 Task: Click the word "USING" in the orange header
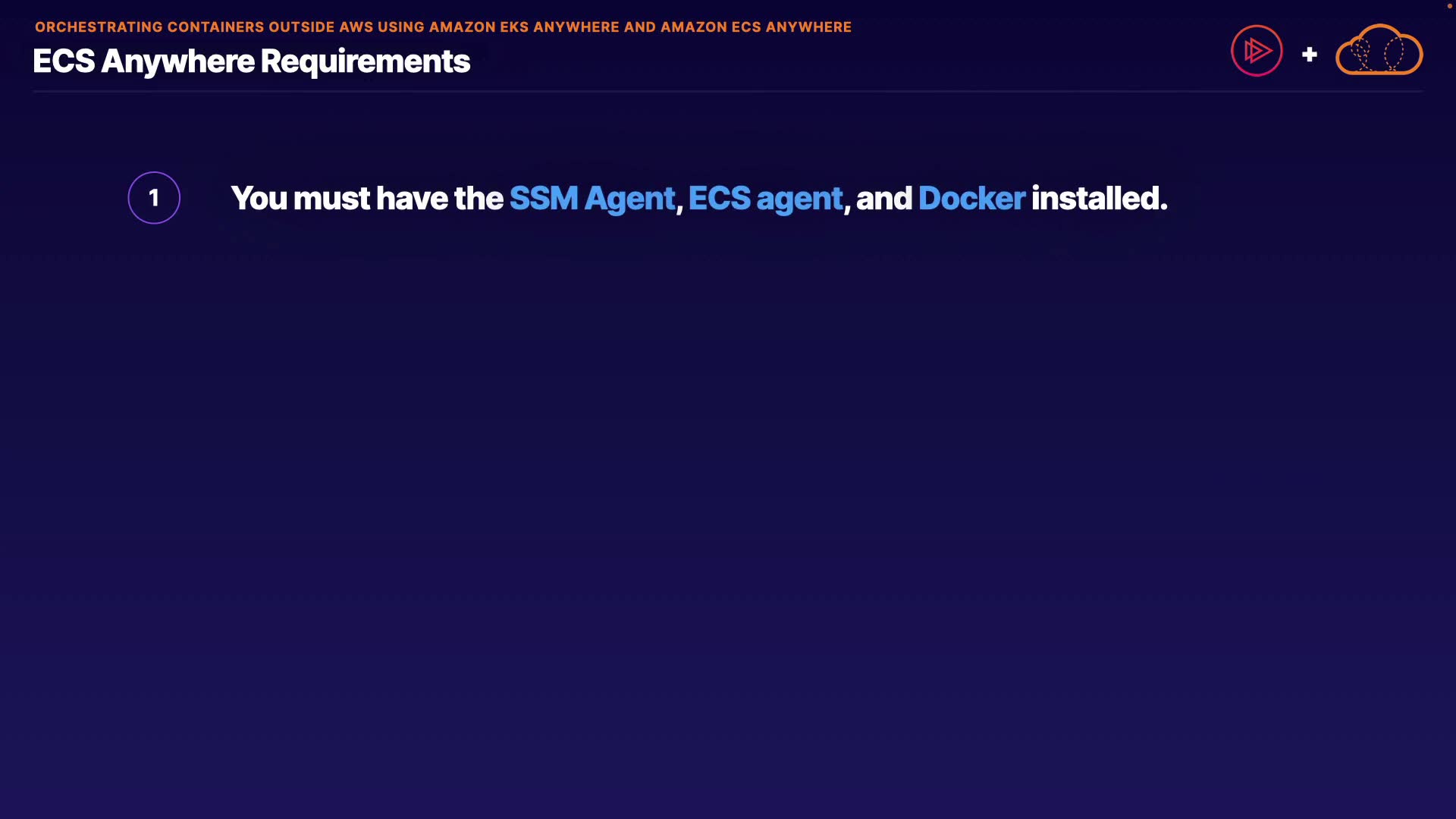(x=401, y=27)
